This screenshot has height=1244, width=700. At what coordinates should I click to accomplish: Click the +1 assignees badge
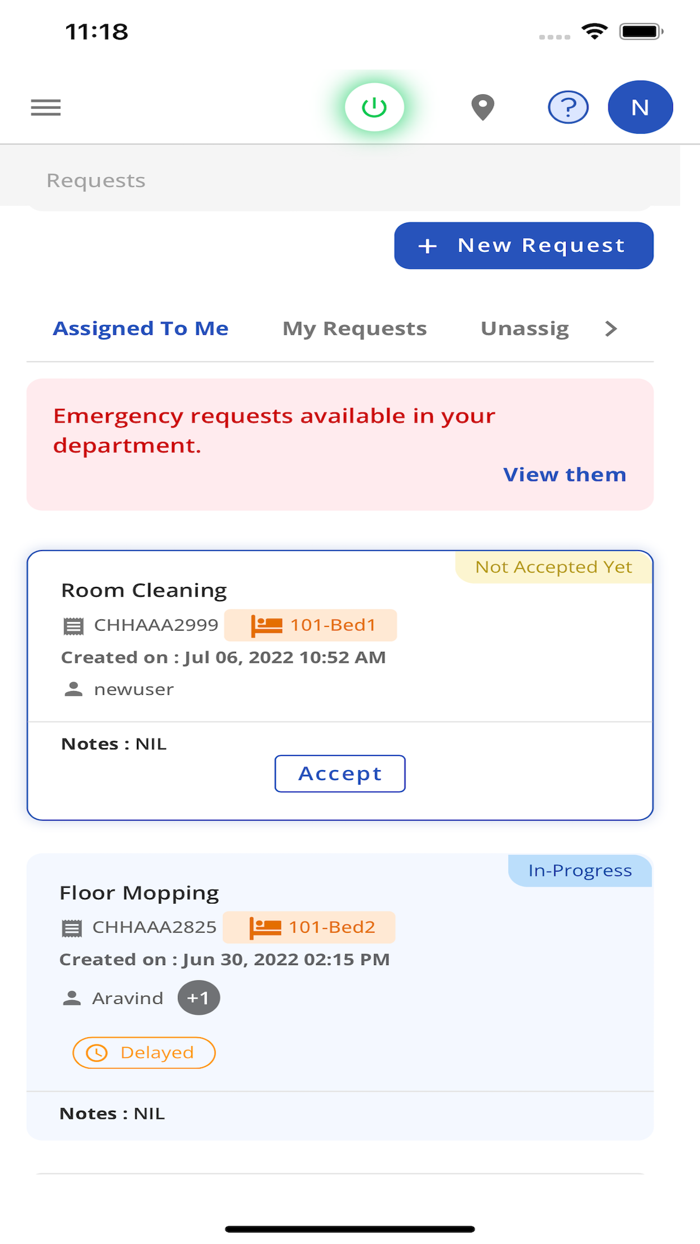coord(198,997)
